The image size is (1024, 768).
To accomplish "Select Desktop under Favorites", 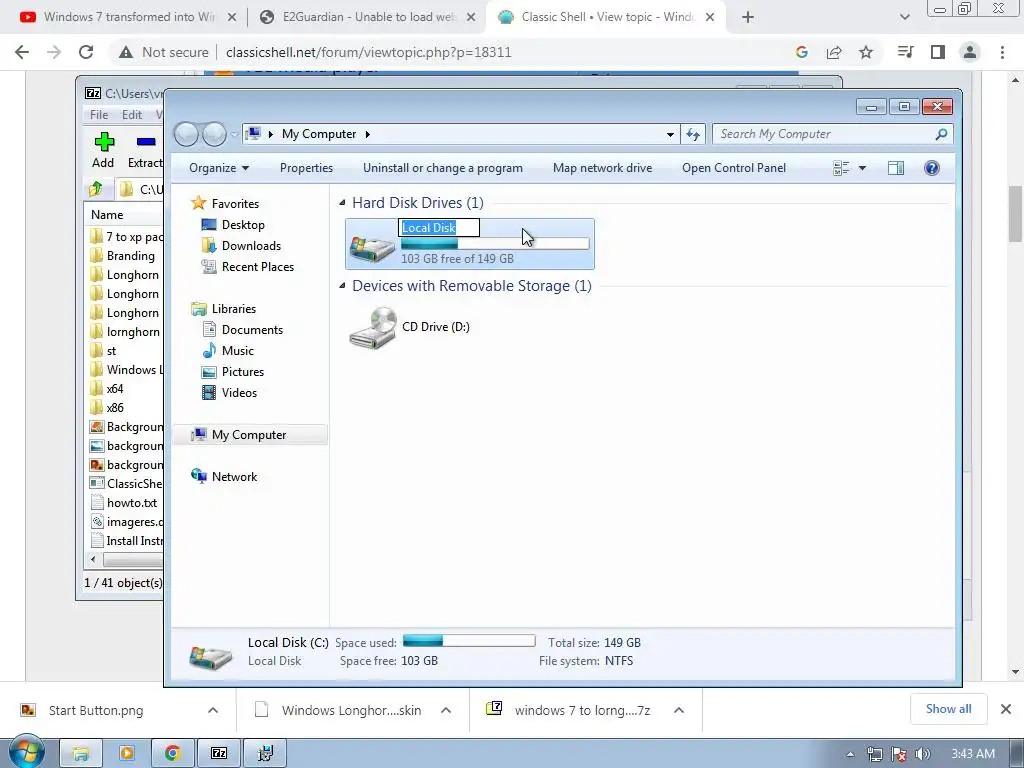I will (243, 225).
